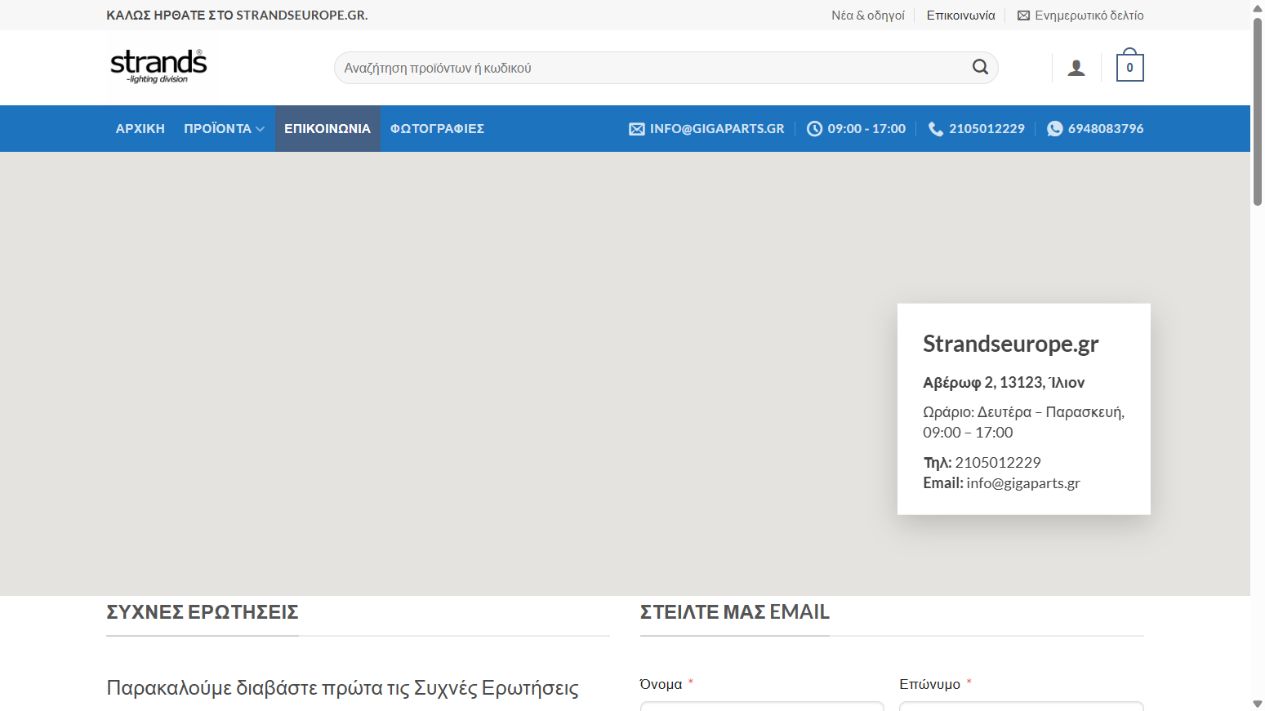
Task: Click the Strandseurope.gr heading in the info card
Action: (1011, 344)
